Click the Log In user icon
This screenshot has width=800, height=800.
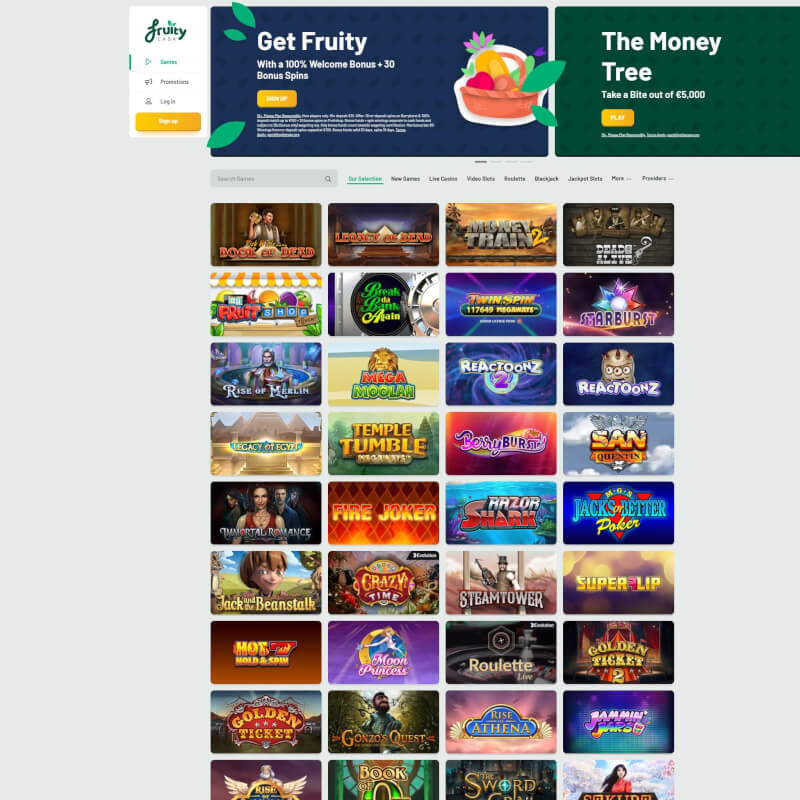point(148,102)
